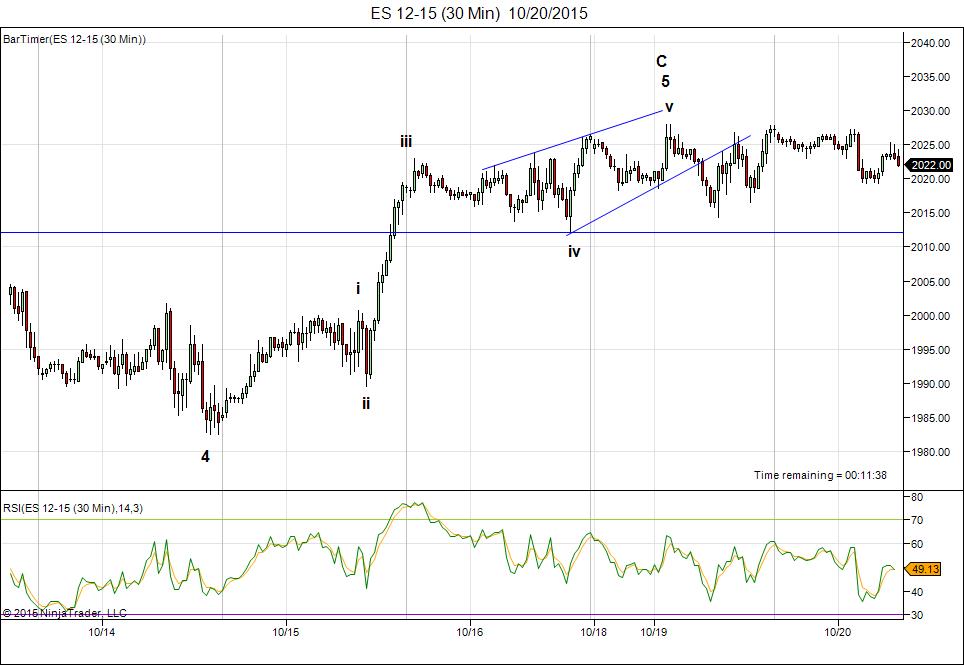Select the lower blue trendline of the wedge
Viewport: 964px width, 665px height.
coord(659,184)
